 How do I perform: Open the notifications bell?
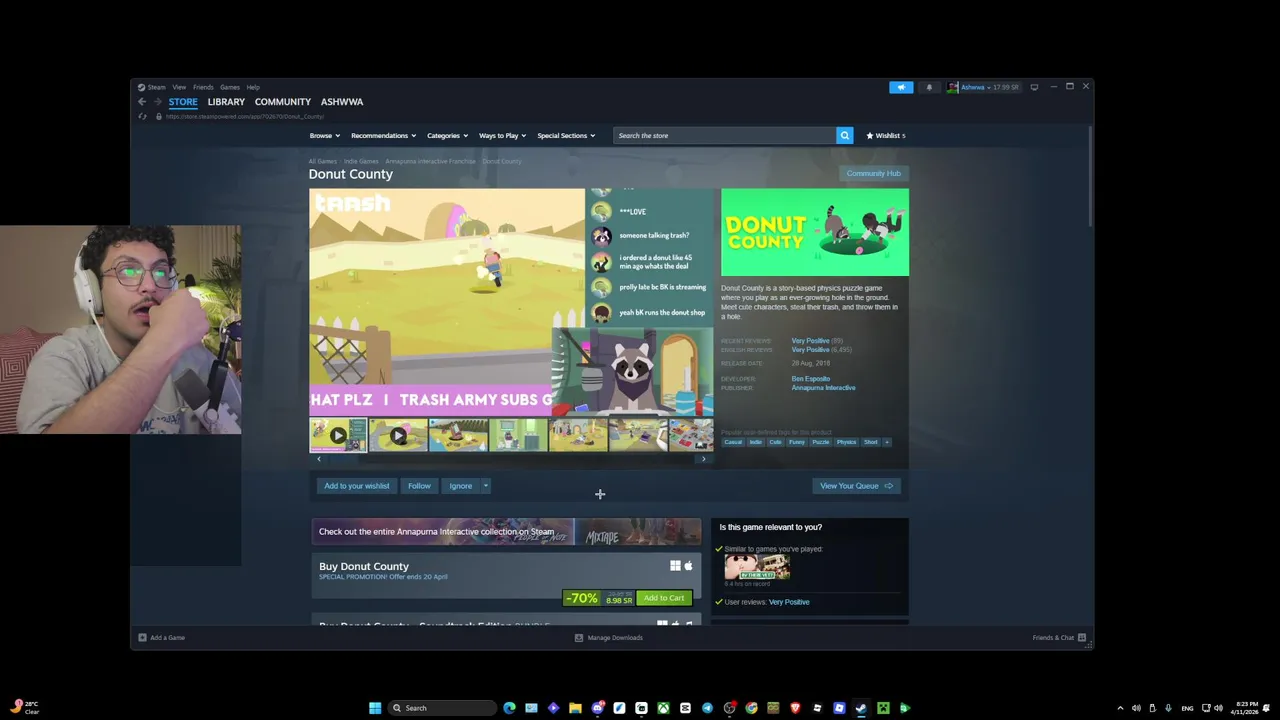pyautogui.click(x=929, y=87)
